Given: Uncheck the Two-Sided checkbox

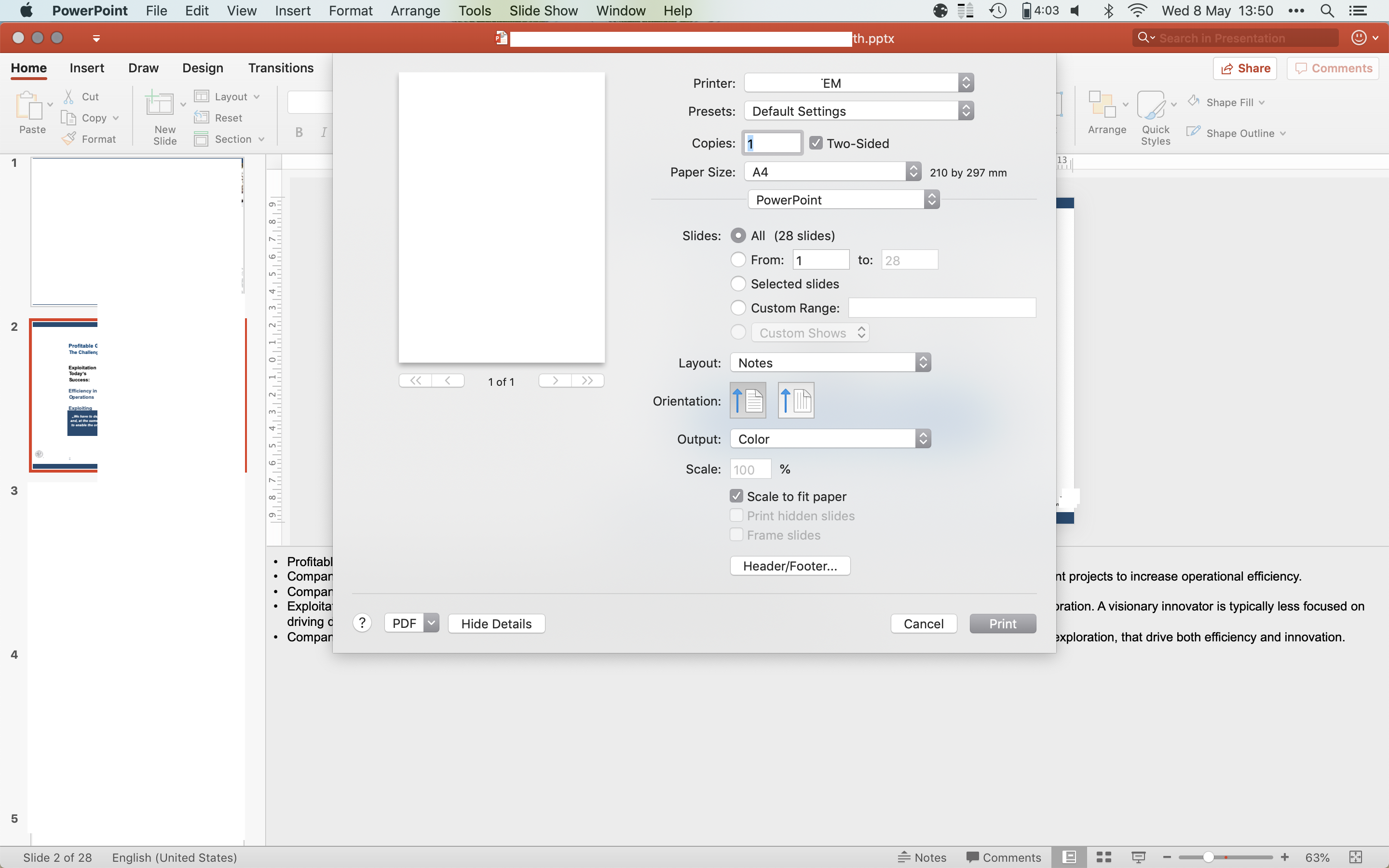Looking at the screenshot, I should tap(816, 143).
